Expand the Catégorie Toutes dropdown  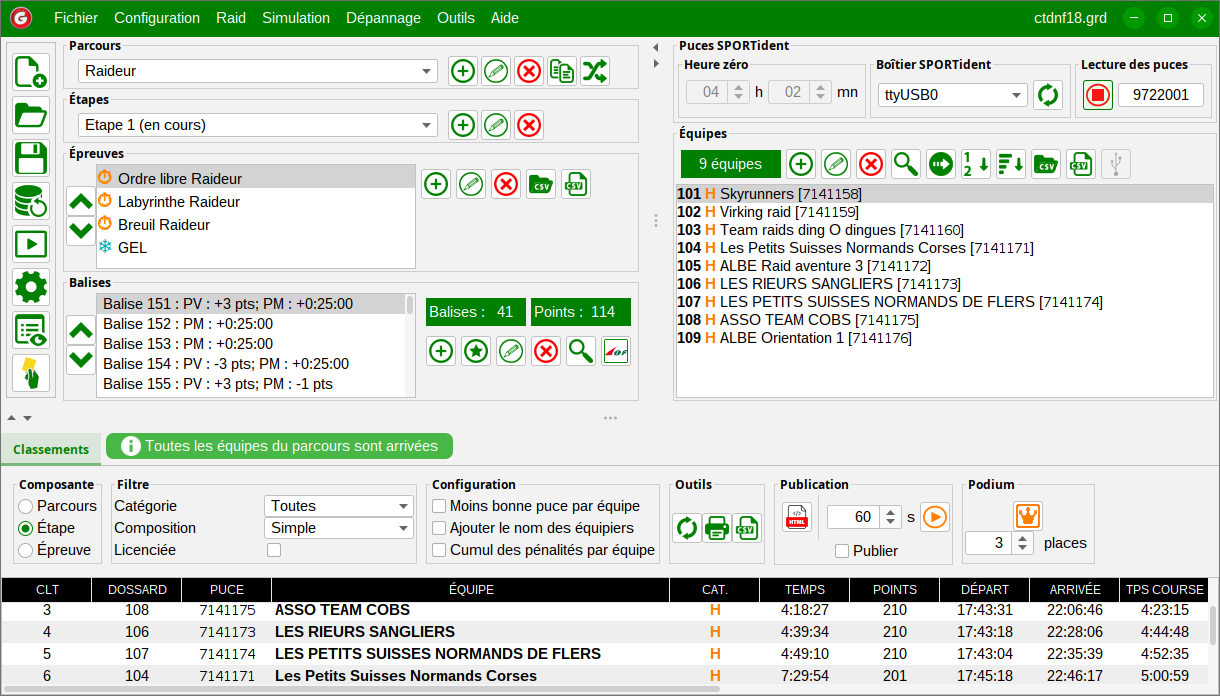point(339,506)
